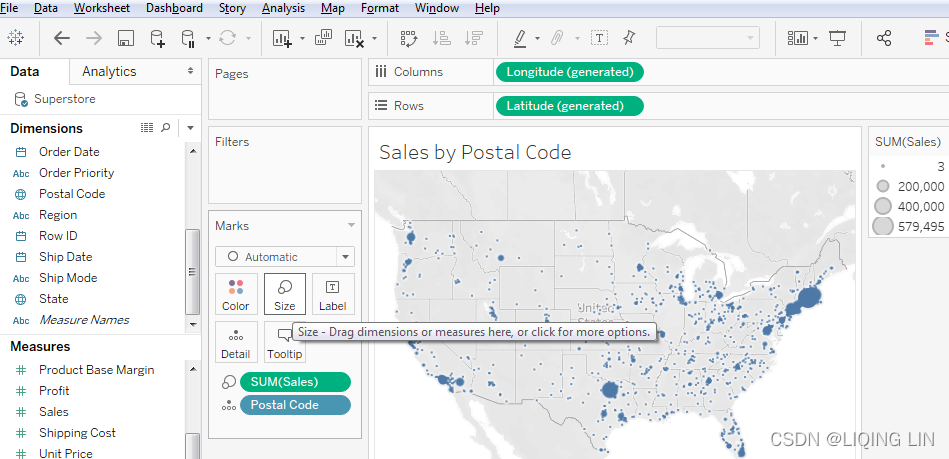Click the Label button on Marks card
The width and height of the screenshot is (949, 459).
tap(333, 294)
